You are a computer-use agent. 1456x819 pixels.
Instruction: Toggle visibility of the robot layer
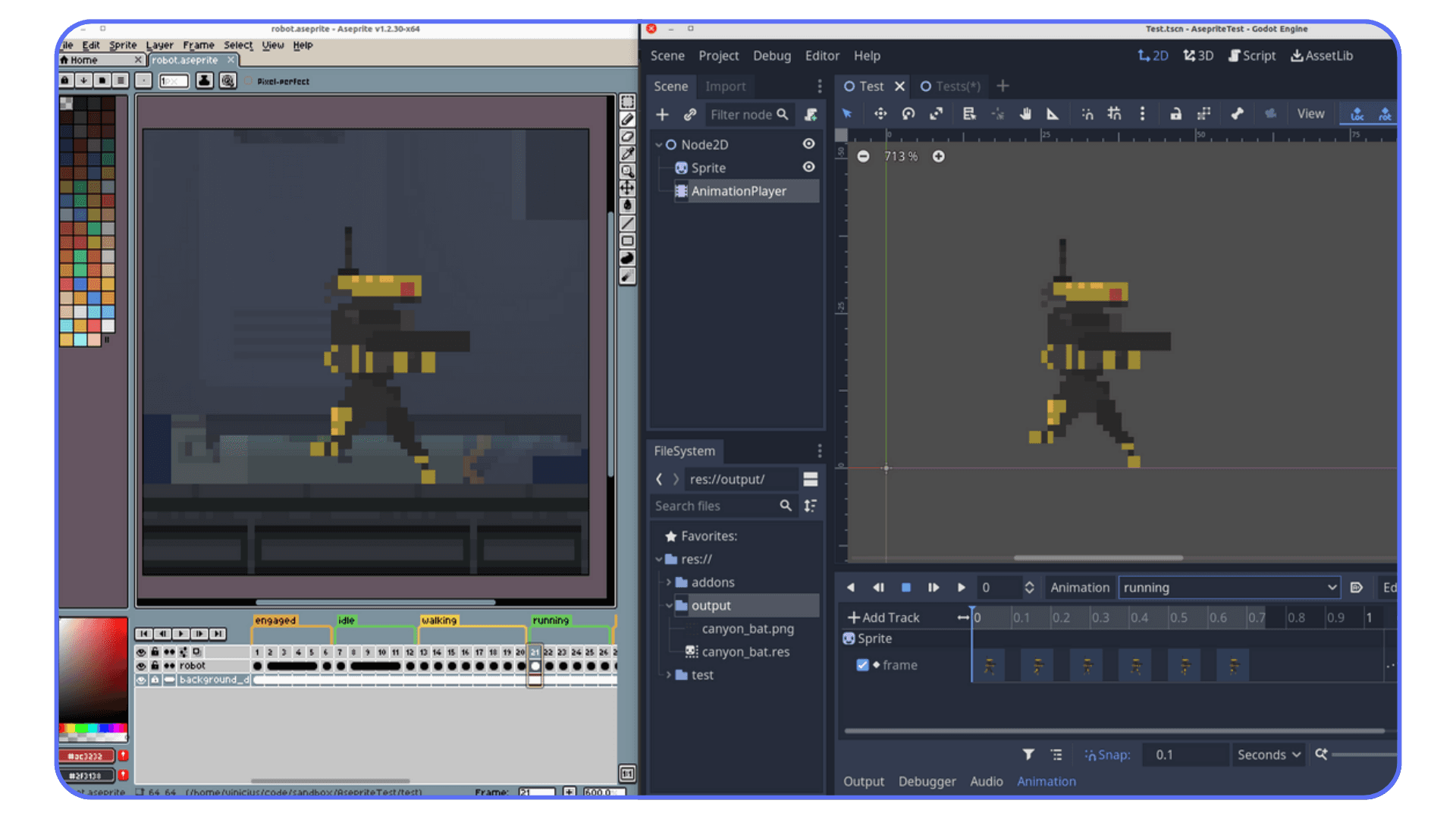point(142,665)
